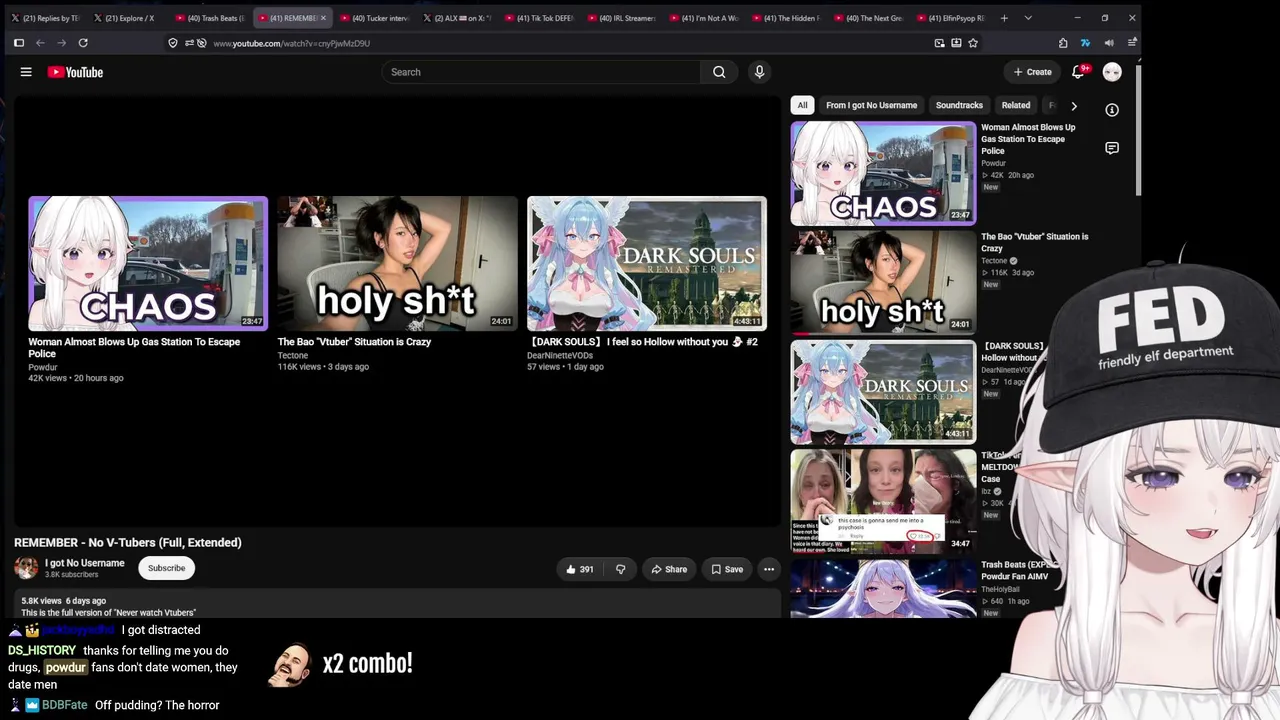The image size is (1280, 720).
Task: Switch to the Next Gre tab
Action: coord(866,18)
